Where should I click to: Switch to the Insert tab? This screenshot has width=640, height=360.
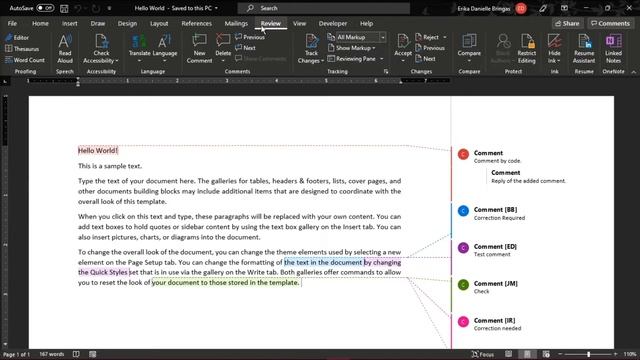point(69,23)
